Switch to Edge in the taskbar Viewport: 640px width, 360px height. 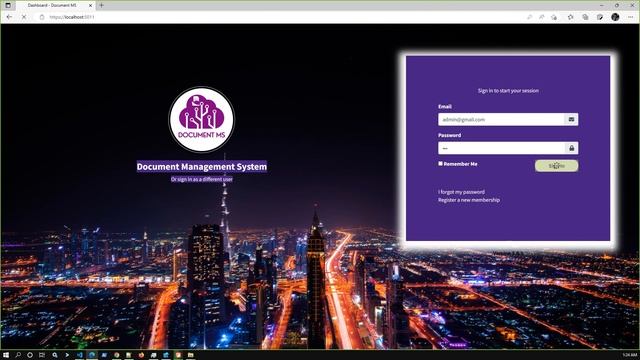(92, 355)
